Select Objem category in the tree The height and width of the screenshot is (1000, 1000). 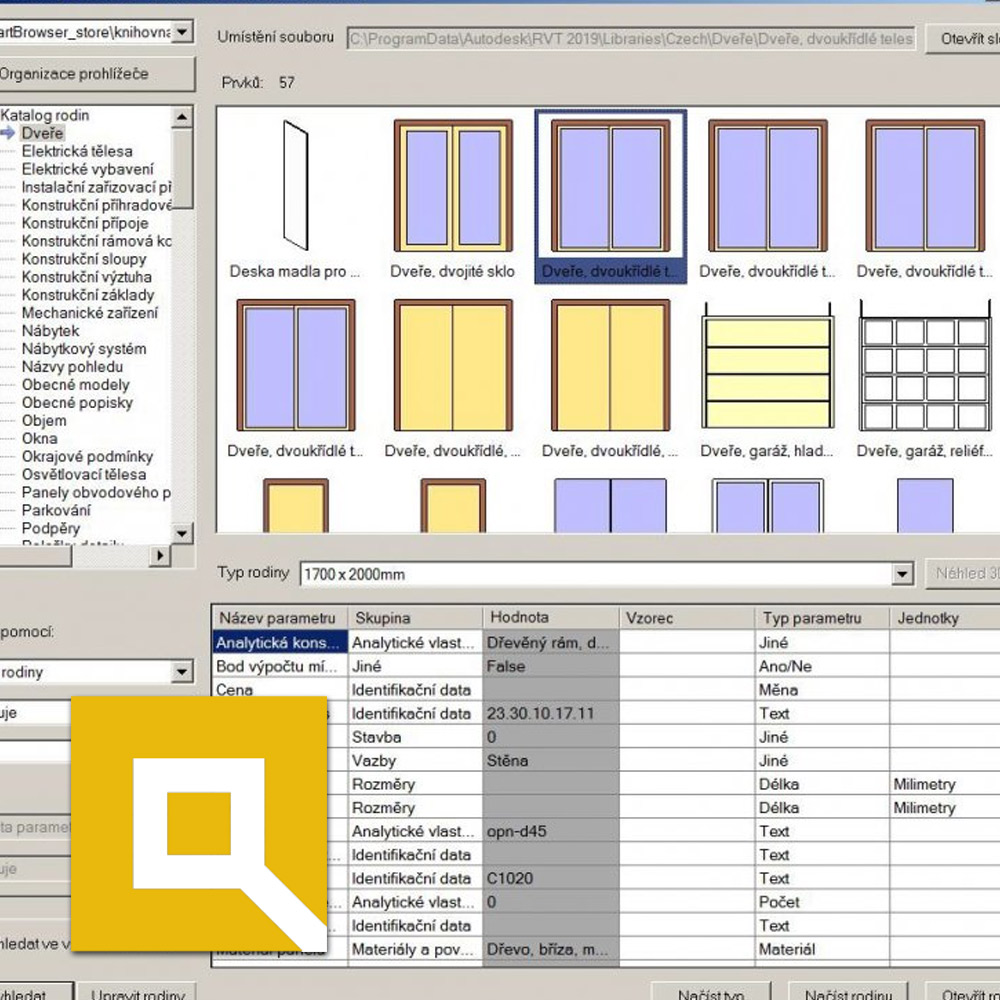tap(44, 420)
